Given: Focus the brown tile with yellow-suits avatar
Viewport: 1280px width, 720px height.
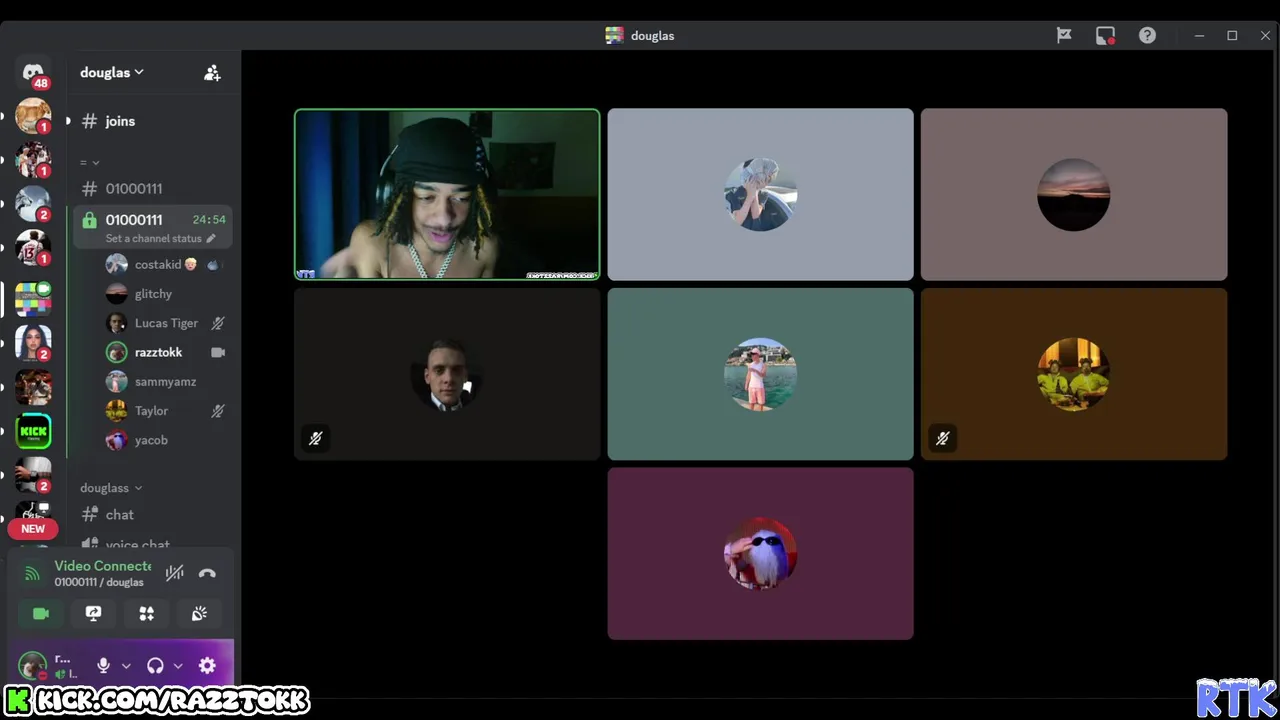Looking at the screenshot, I should (x=1074, y=374).
